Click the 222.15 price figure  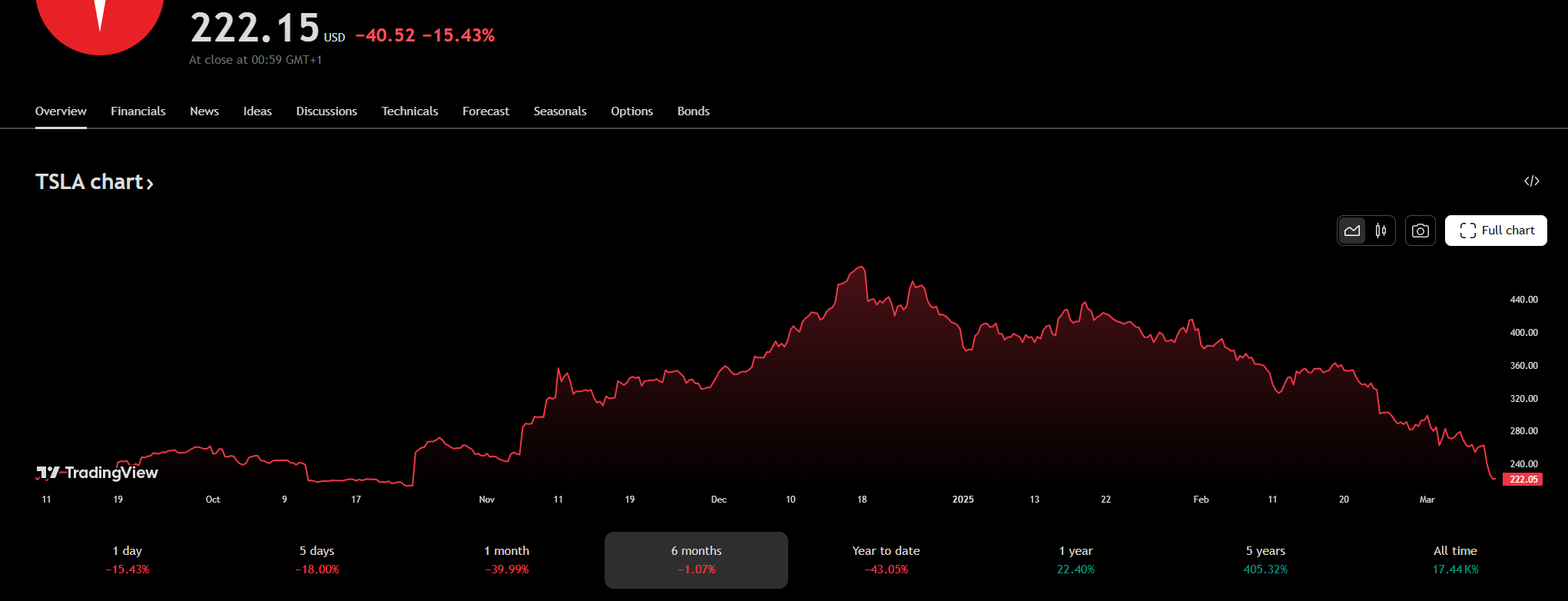pos(255,28)
